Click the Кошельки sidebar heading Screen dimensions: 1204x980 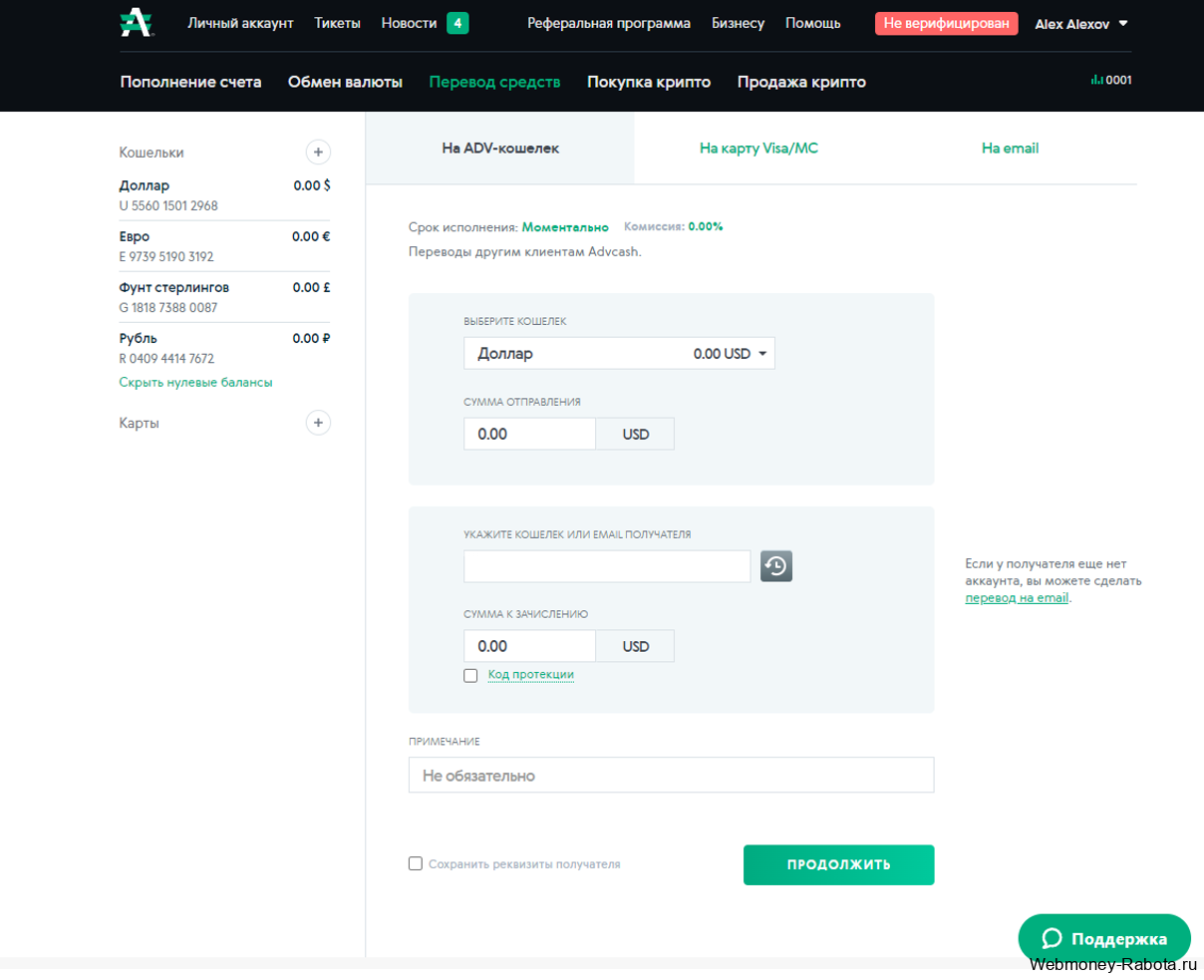(x=151, y=153)
